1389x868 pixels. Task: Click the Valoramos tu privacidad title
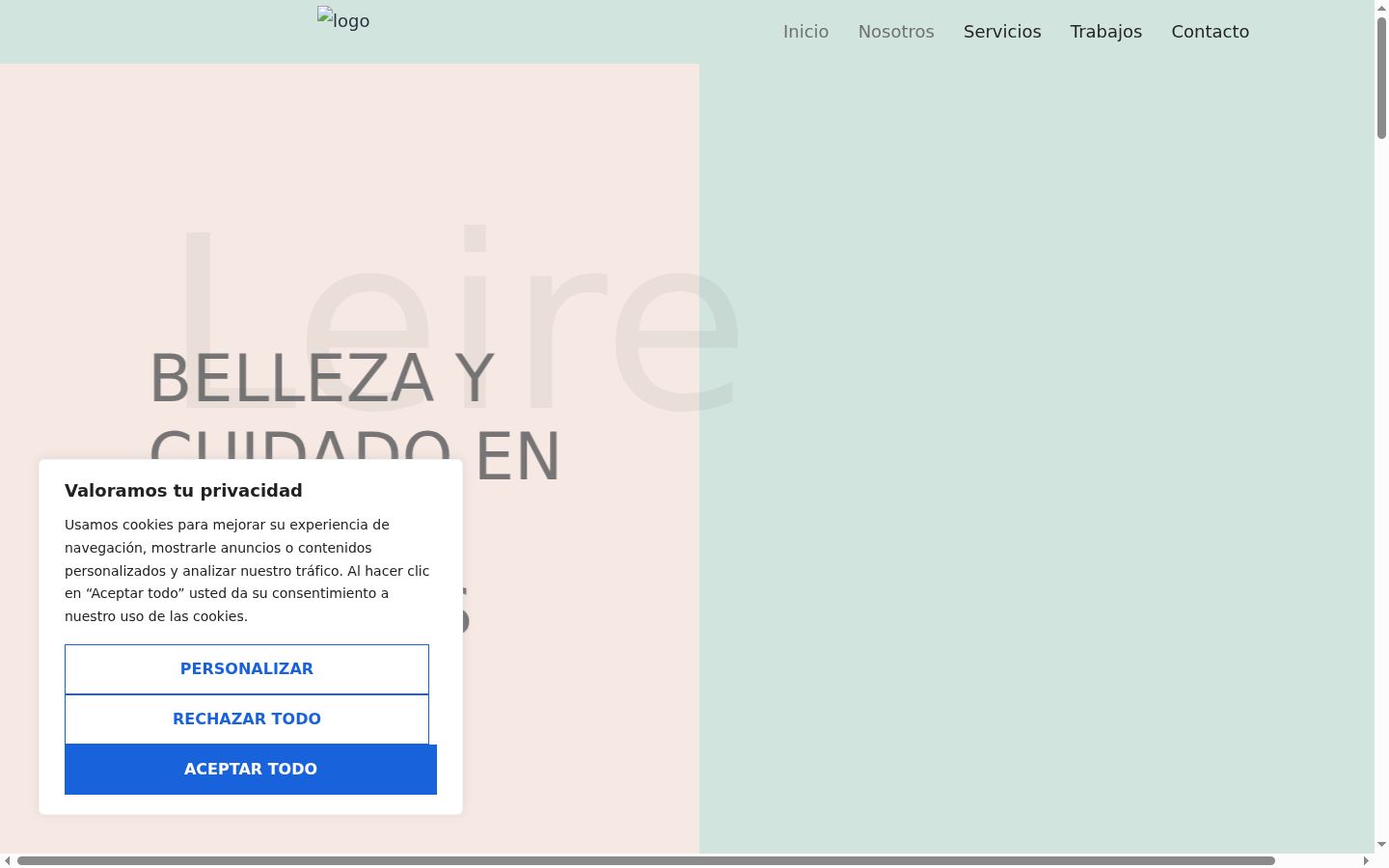click(183, 490)
